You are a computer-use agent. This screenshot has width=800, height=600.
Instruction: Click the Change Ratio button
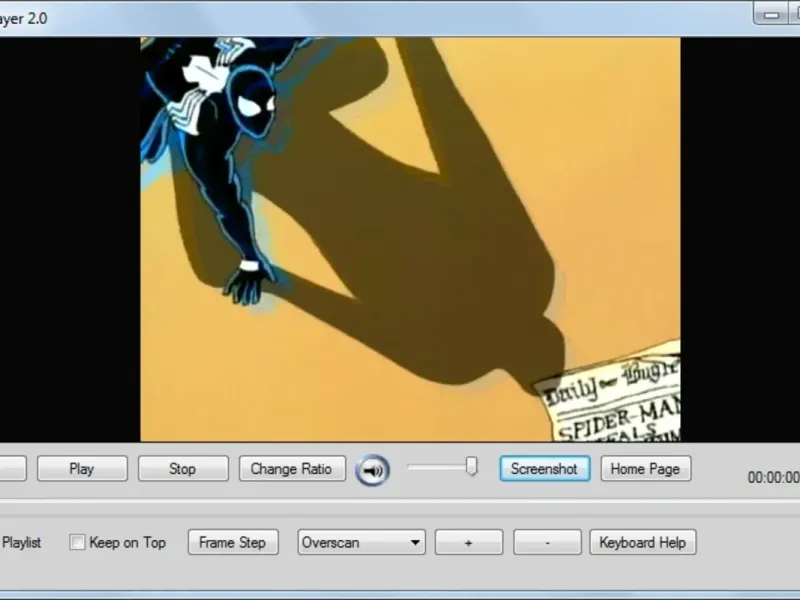click(x=292, y=468)
